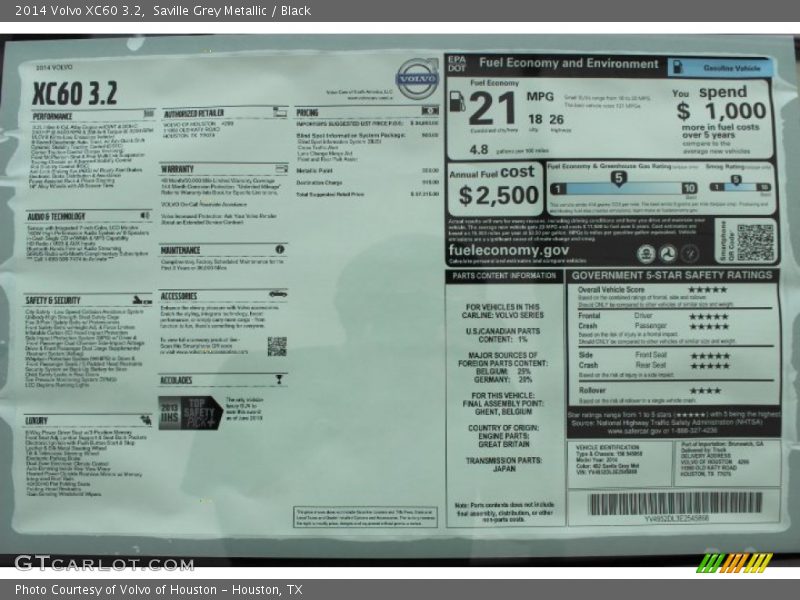
Task: Click the 10 end of the Greenhouse Gas Rating bar
Action: [689, 188]
